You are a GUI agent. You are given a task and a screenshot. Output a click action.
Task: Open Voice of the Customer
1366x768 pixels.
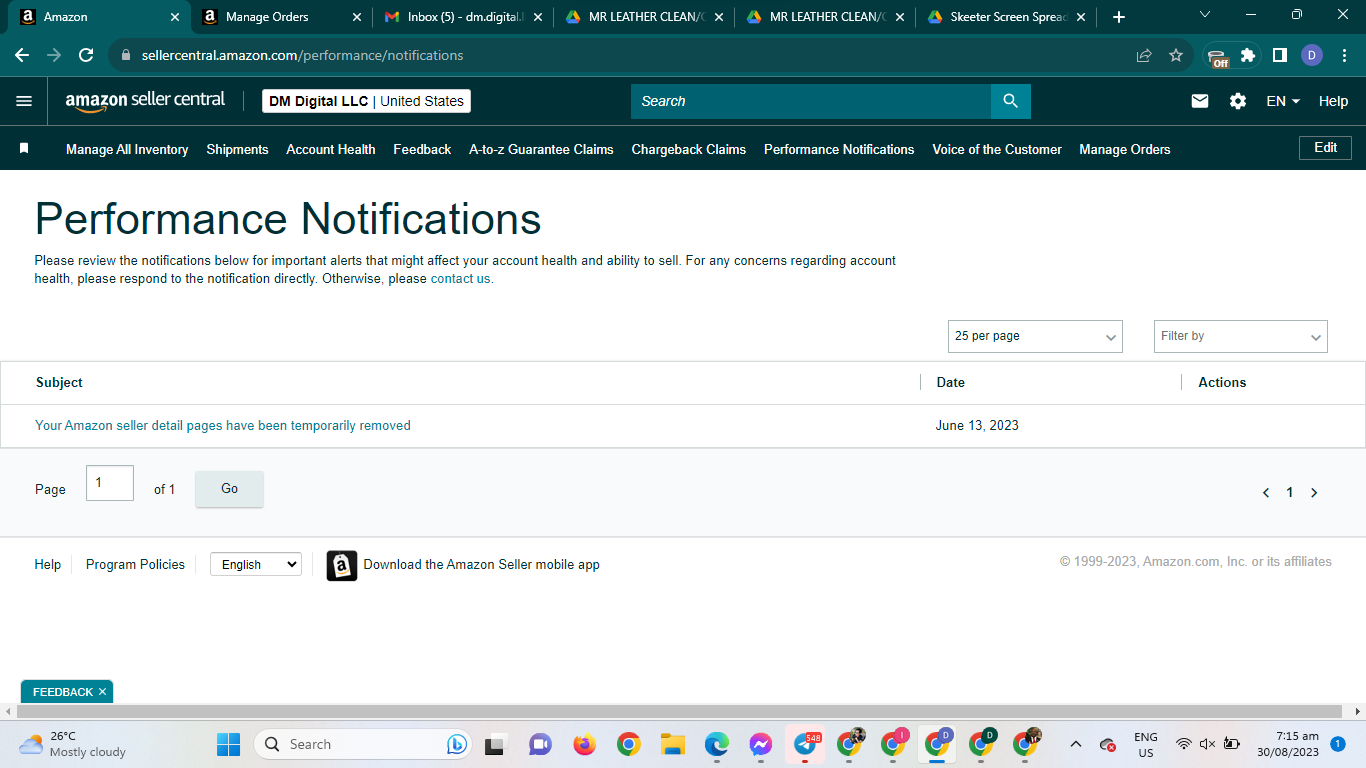997,149
